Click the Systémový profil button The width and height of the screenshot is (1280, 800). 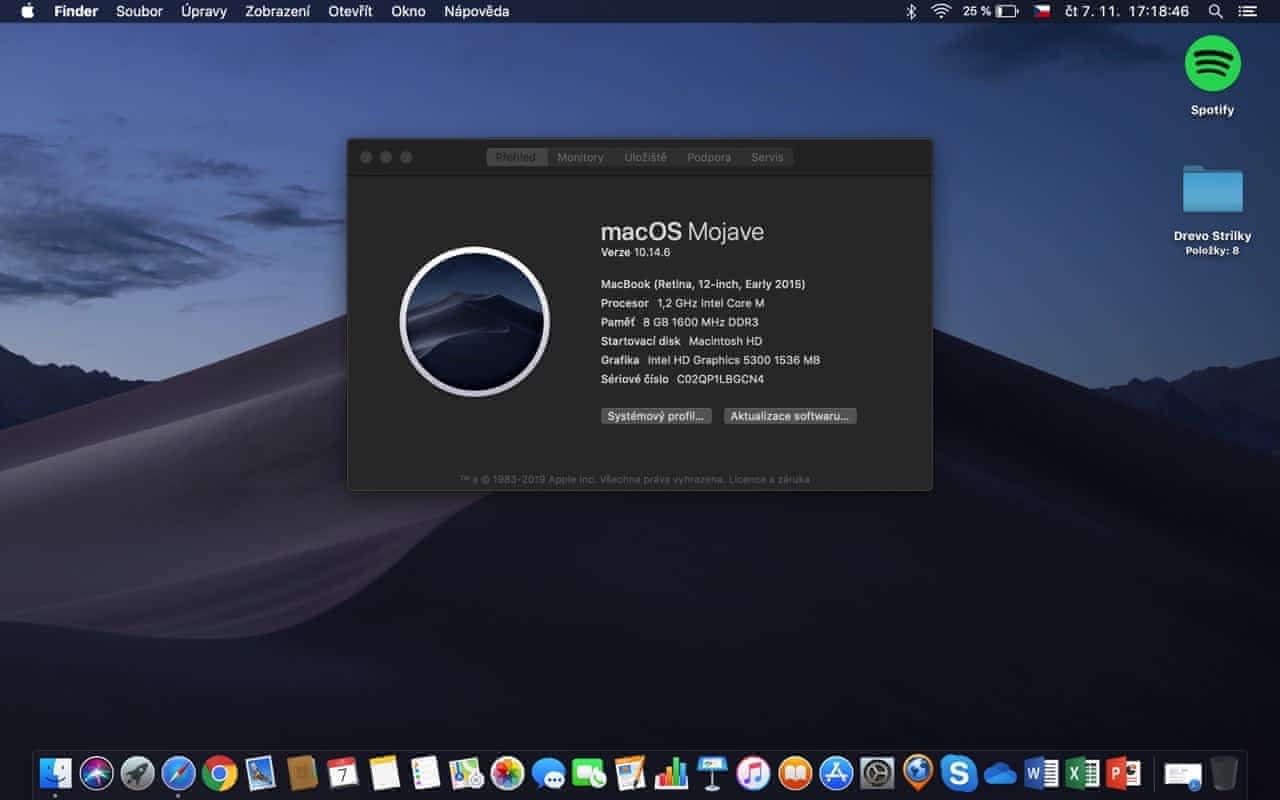(656, 416)
